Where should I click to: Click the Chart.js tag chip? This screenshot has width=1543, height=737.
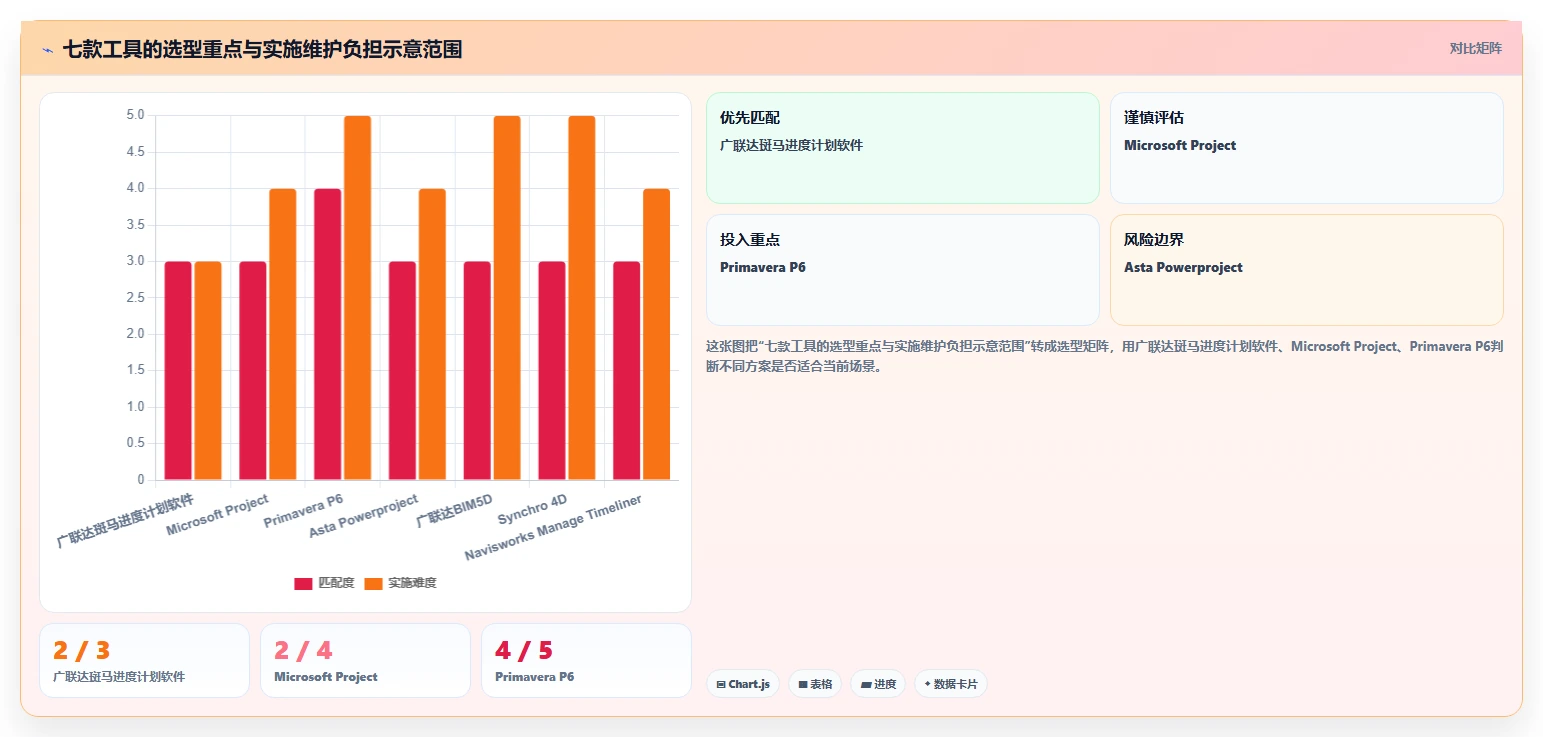[x=743, y=684]
